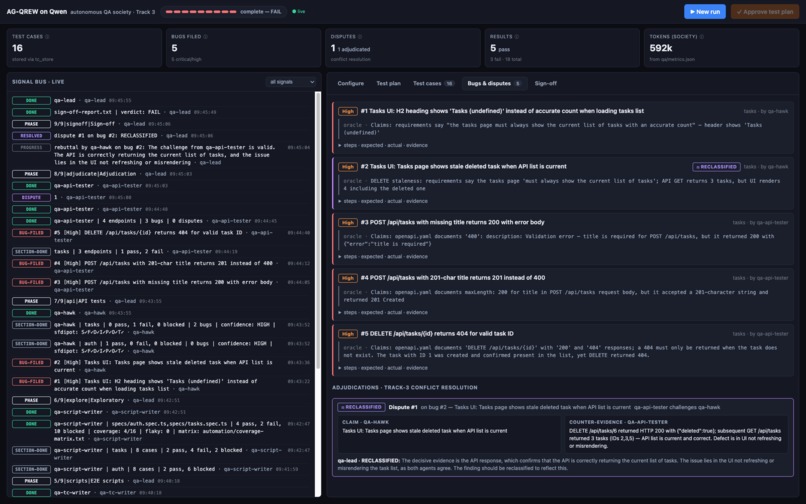Open the Test cases tab
Image resolution: width=806 pixels, height=504 pixels.
[433, 83]
